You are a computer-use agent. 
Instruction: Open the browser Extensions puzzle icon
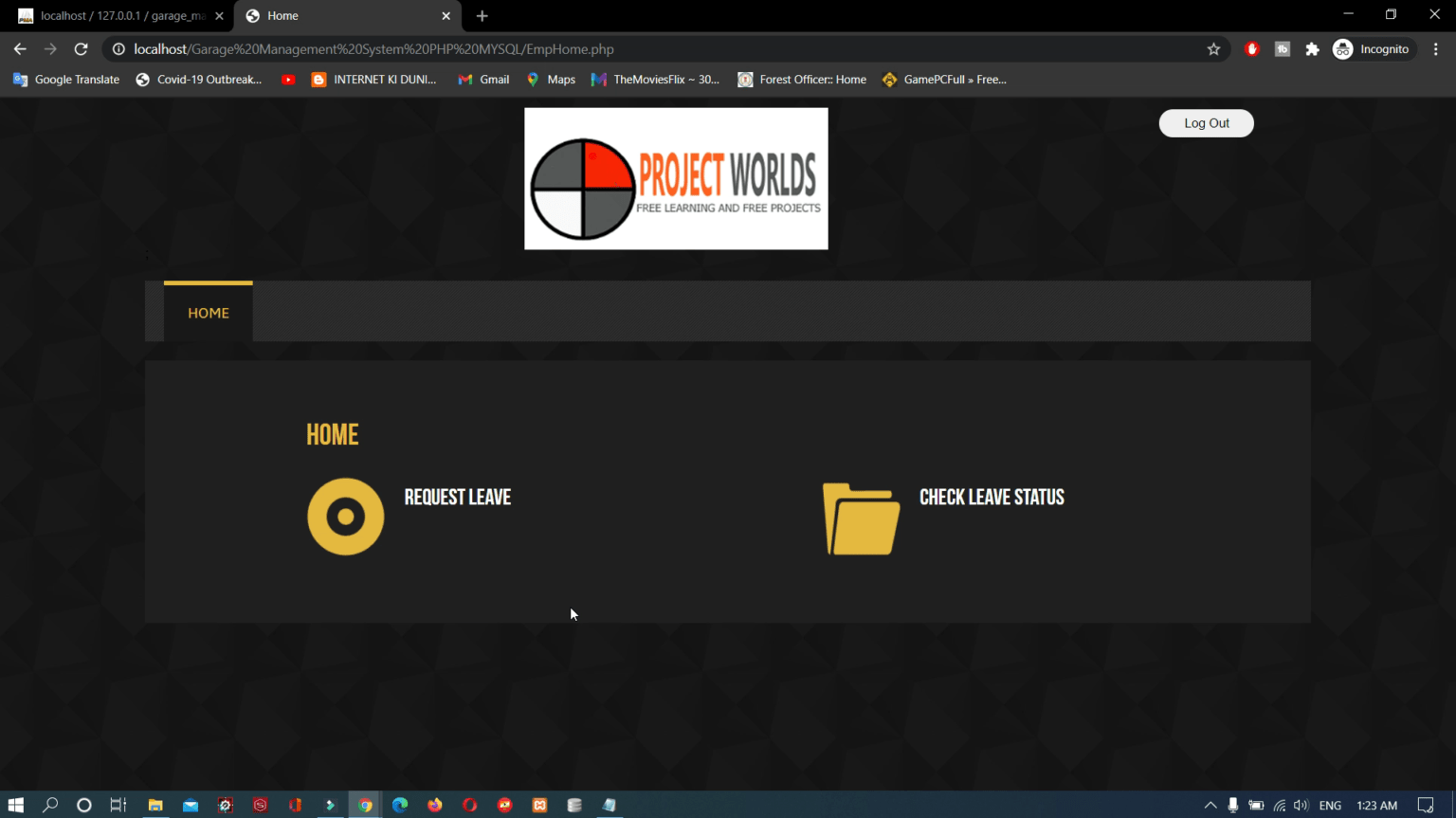1312,48
